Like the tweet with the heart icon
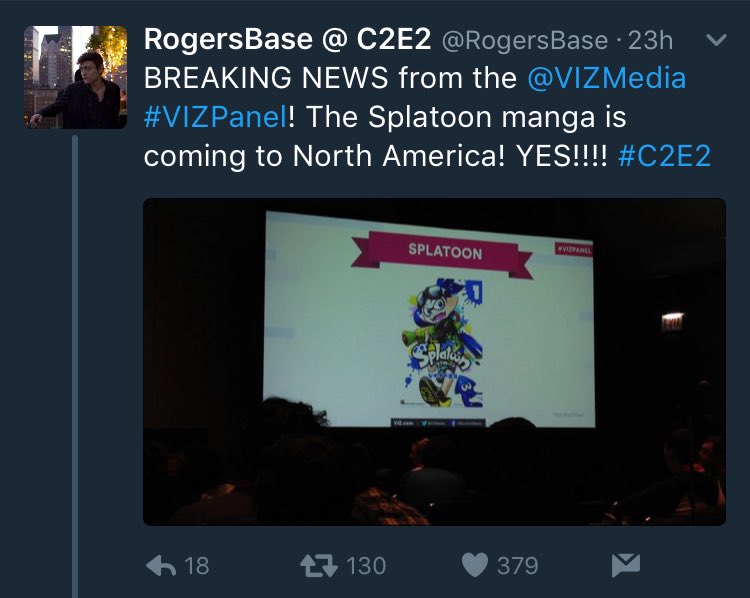The image size is (750, 598). (474, 565)
